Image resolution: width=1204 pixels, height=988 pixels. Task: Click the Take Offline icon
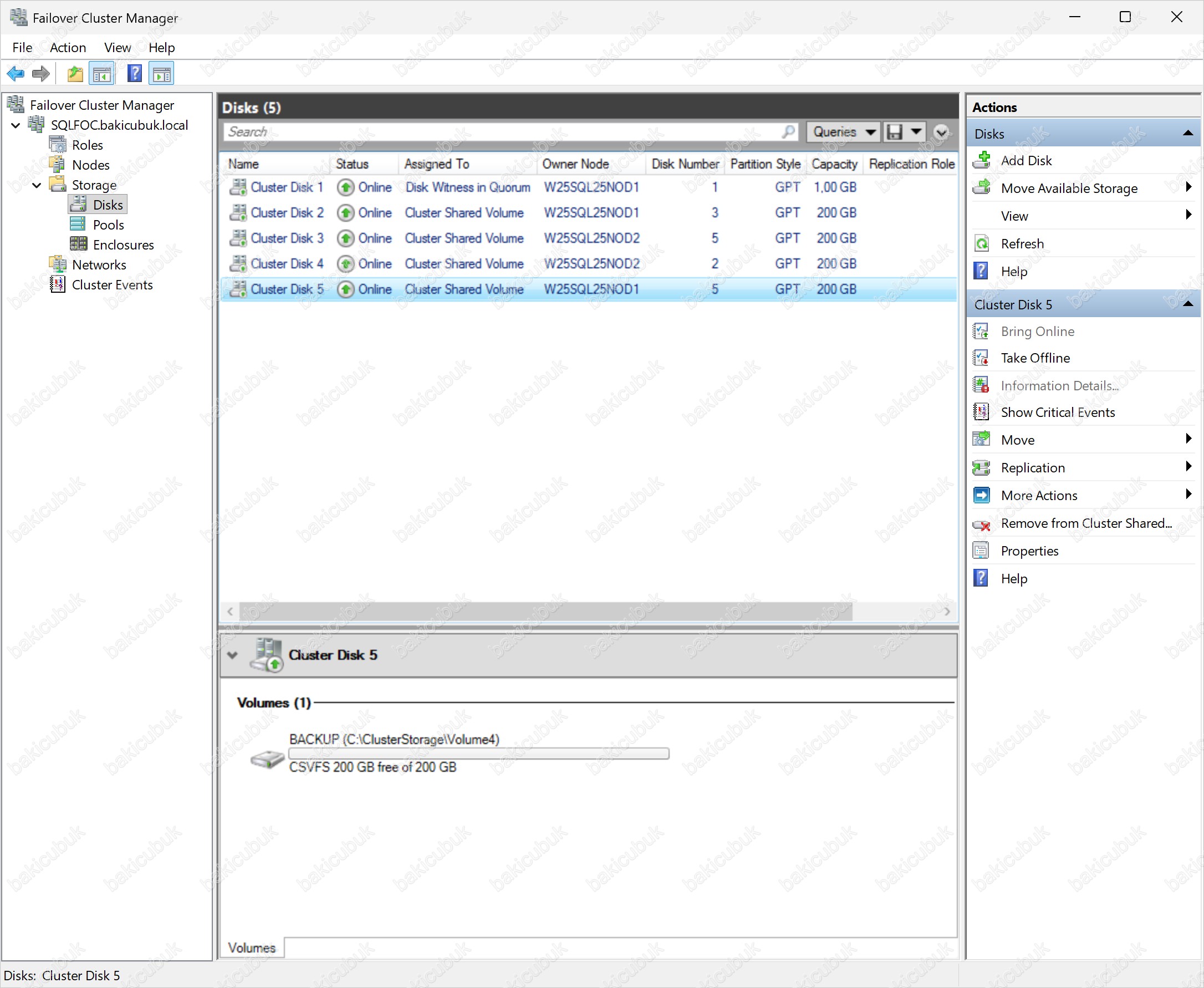tap(982, 358)
